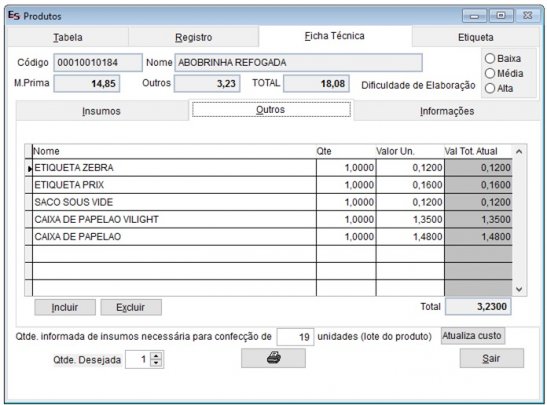Click the Nome field ABOBRINHA REFOGADA
Screen dimensions: 547x405
click(299, 62)
